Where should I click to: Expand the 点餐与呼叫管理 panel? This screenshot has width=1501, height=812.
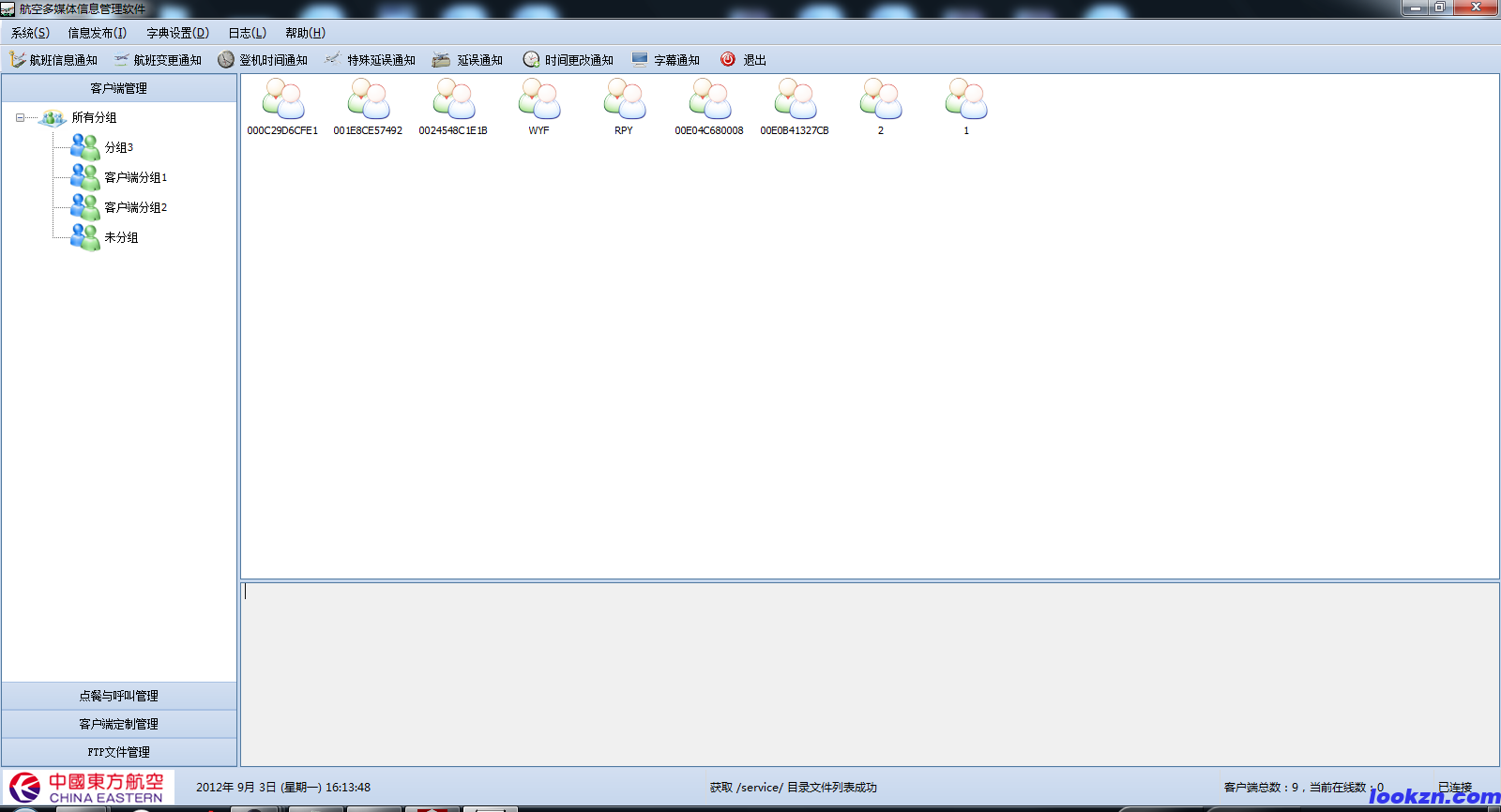119,696
